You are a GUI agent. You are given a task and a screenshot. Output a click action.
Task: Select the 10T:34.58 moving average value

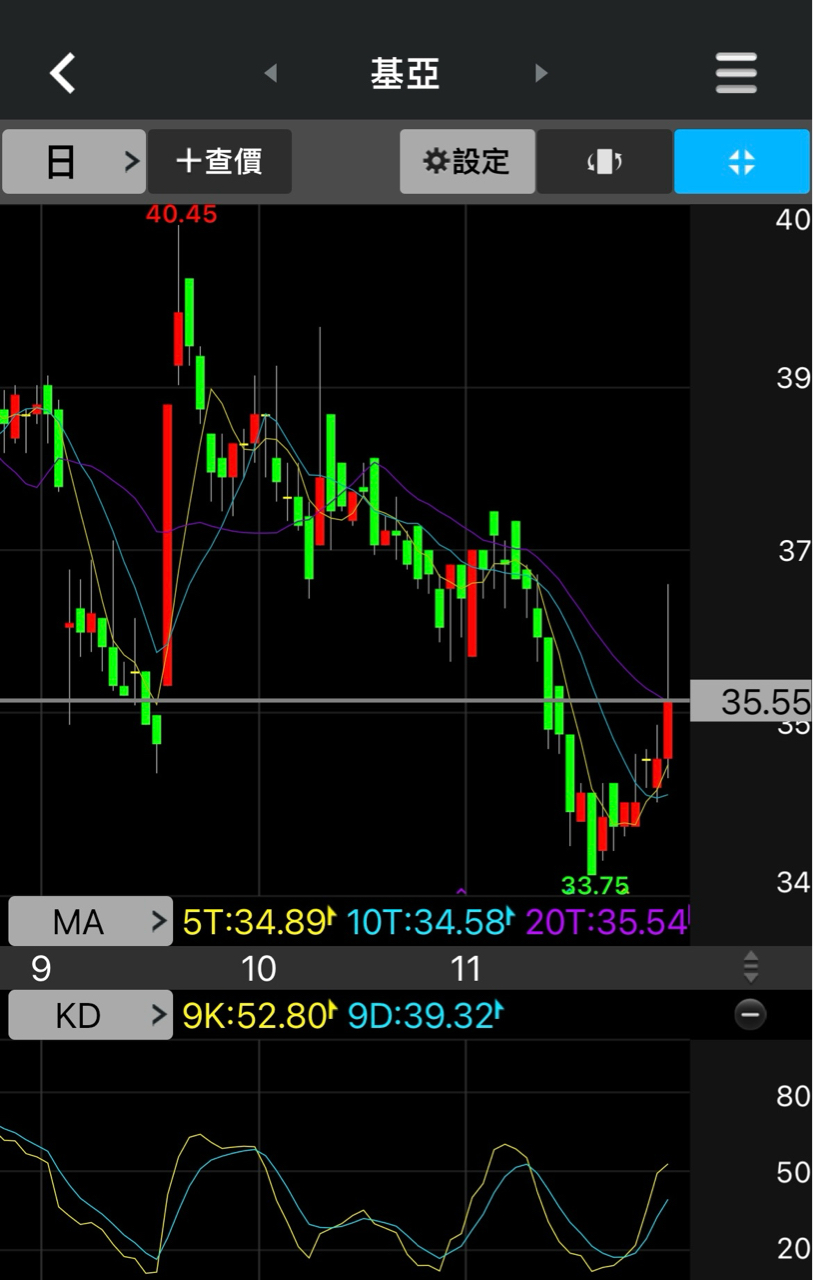point(429,921)
